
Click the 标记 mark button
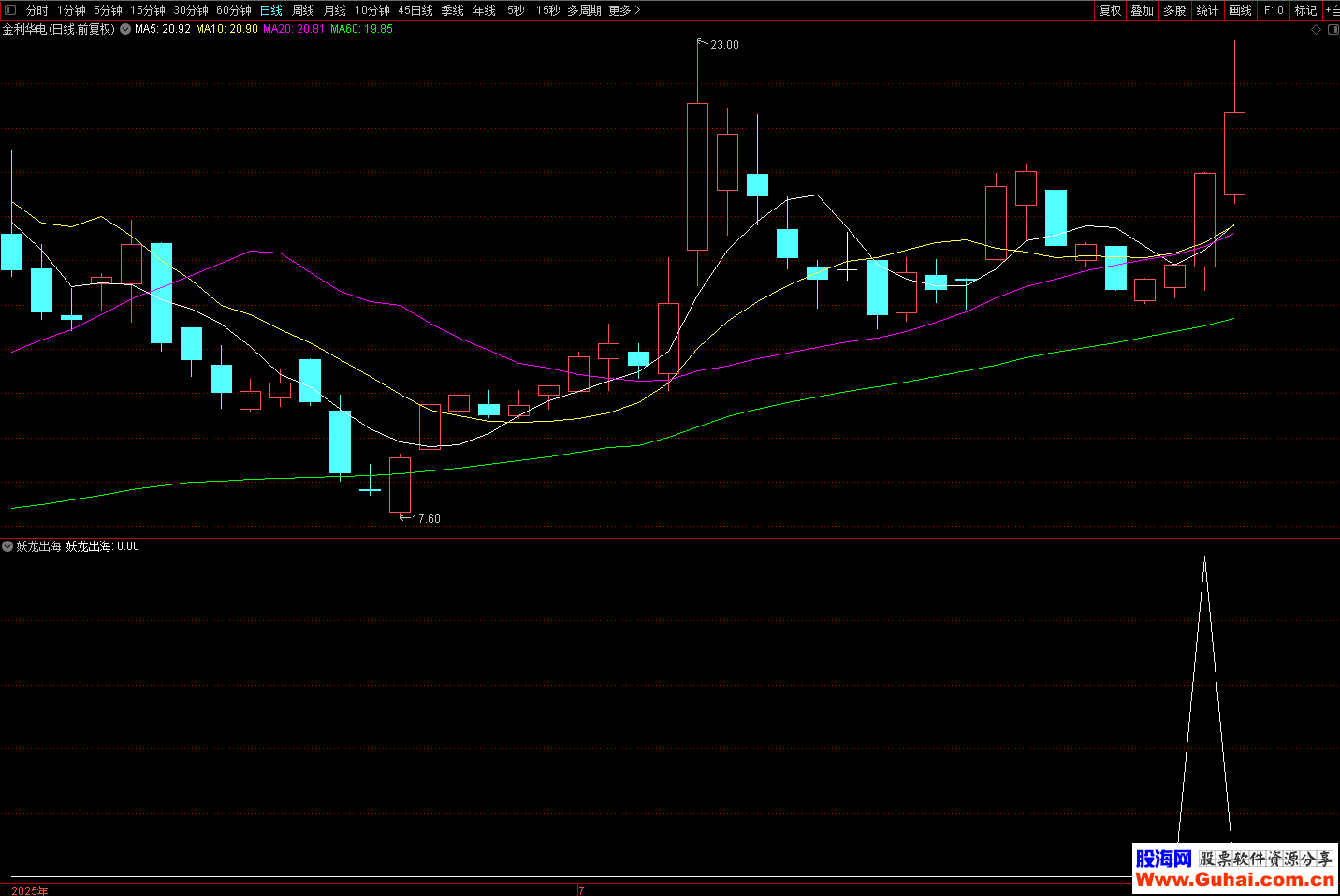(1305, 10)
